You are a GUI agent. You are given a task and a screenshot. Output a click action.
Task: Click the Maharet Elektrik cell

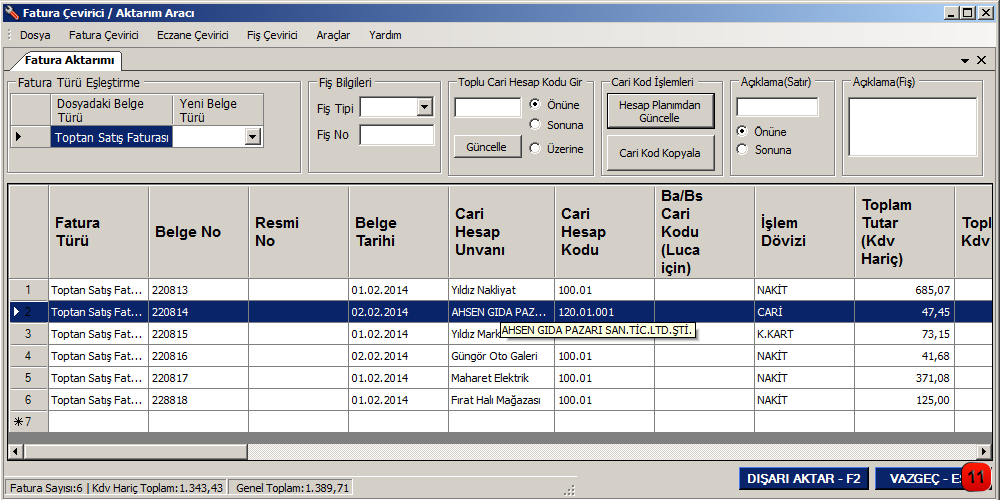(x=501, y=378)
